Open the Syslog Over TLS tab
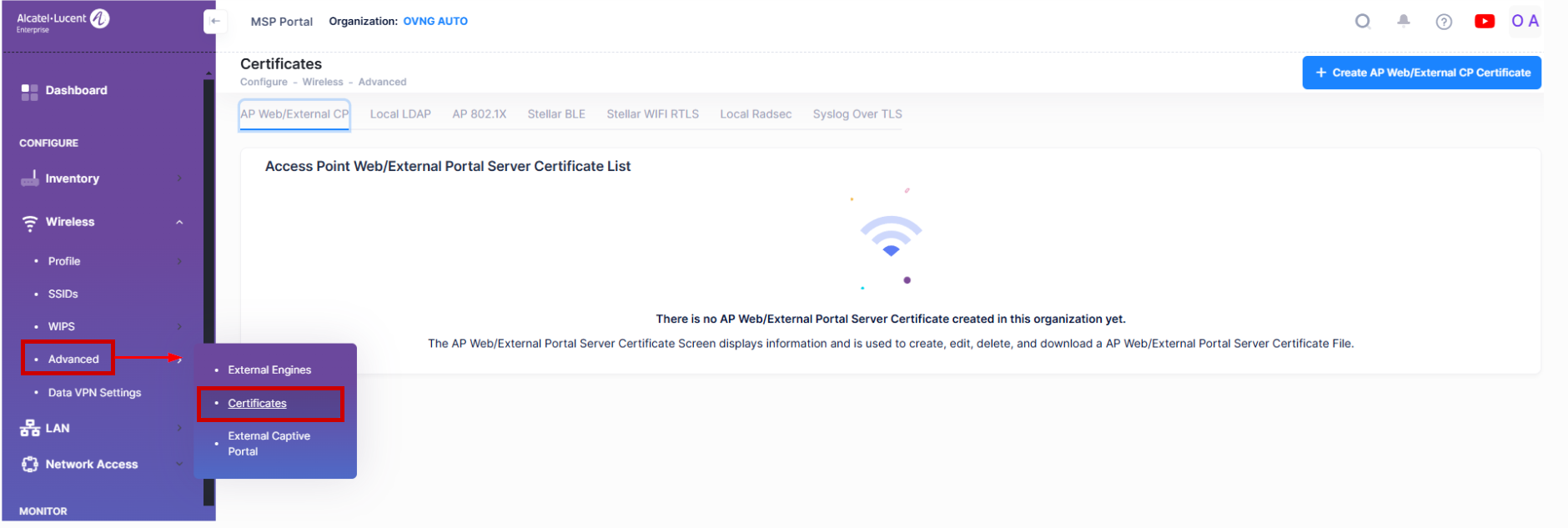The width and height of the screenshot is (1568, 528). click(x=857, y=114)
